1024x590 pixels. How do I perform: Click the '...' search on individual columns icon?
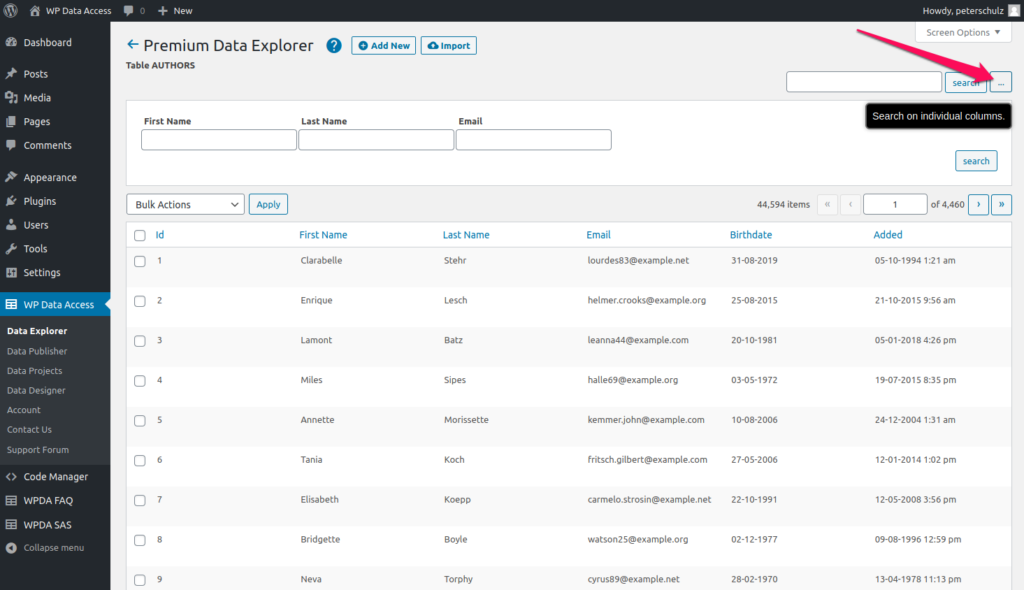pyautogui.click(x=1001, y=82)
